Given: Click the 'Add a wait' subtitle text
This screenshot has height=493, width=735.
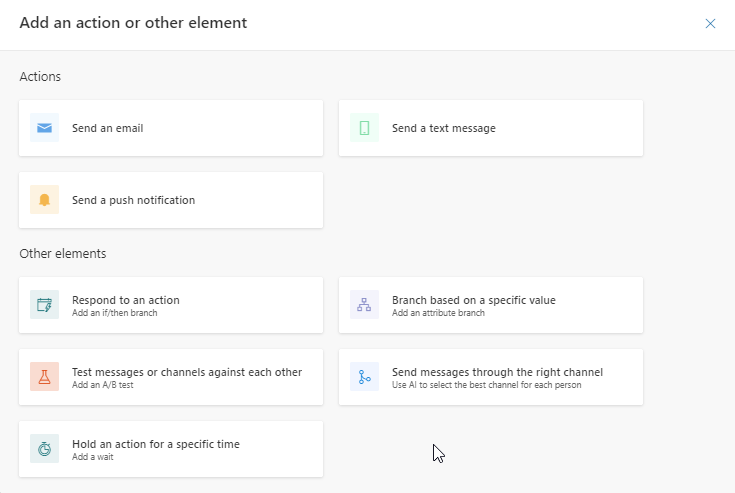Looking at the screenshot, I should (93, 457).
